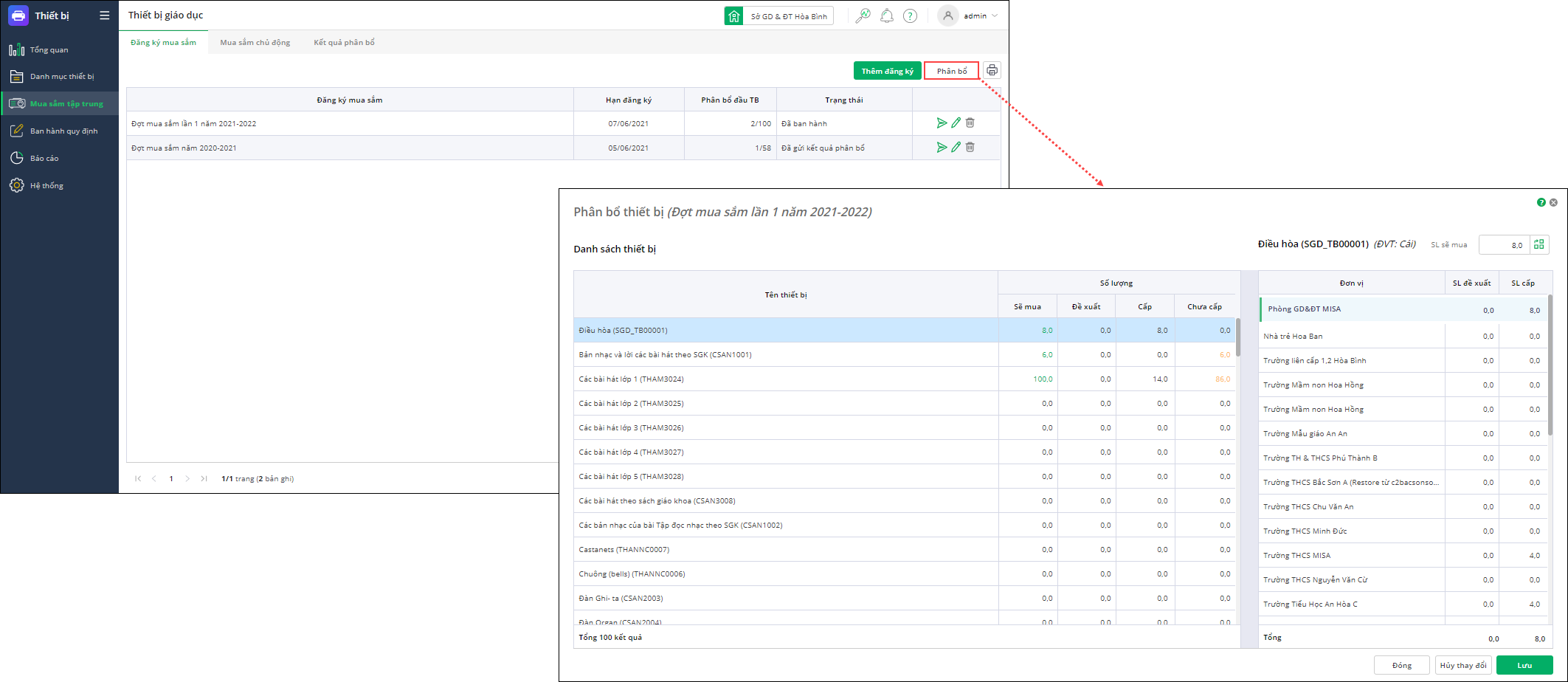This screenshot has width=1568, height=682.
Task: Click the print icon beside Phân bổ
Action: pos(992,71)
